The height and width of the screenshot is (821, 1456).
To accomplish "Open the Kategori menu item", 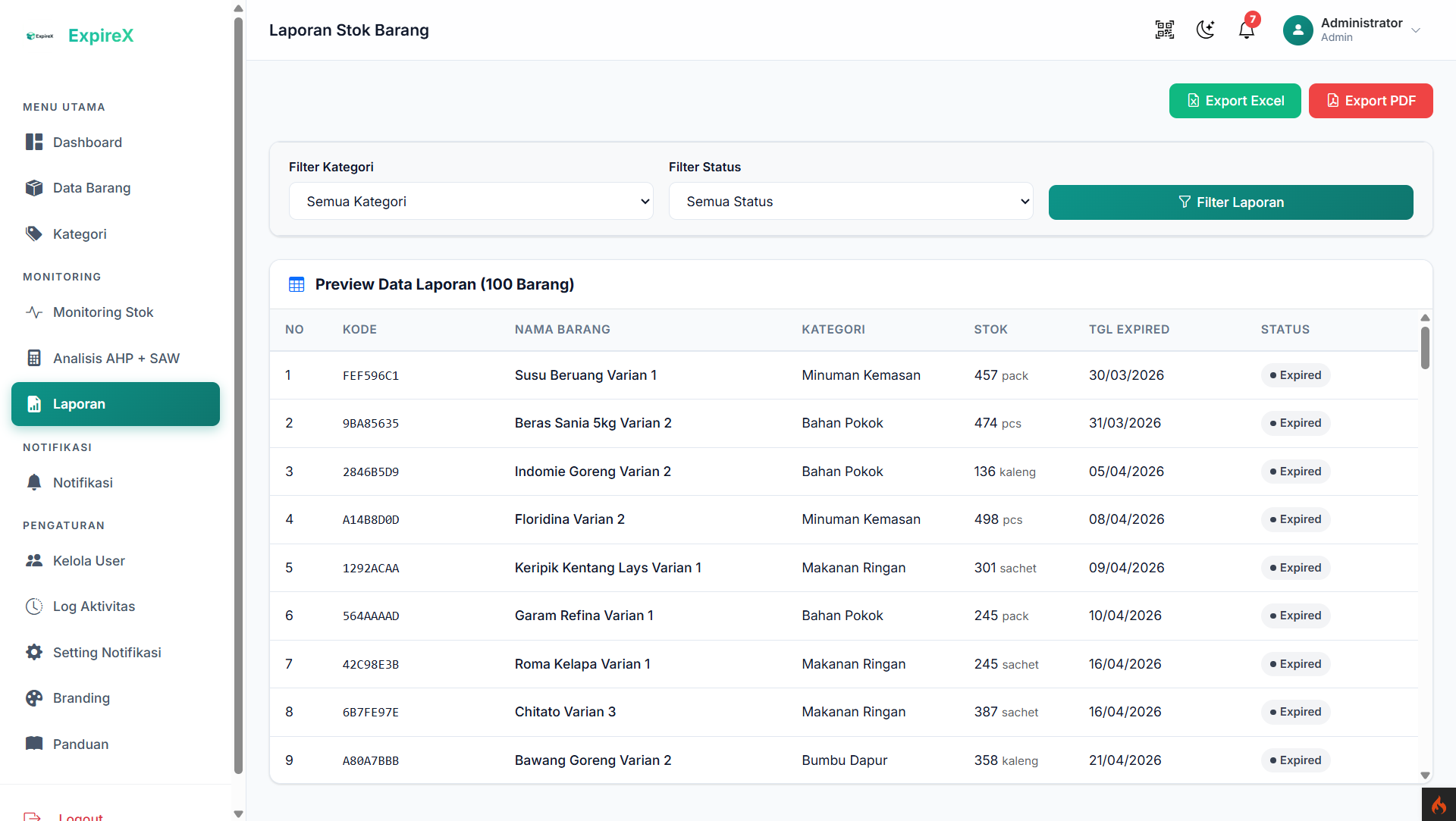I will 115,234.
